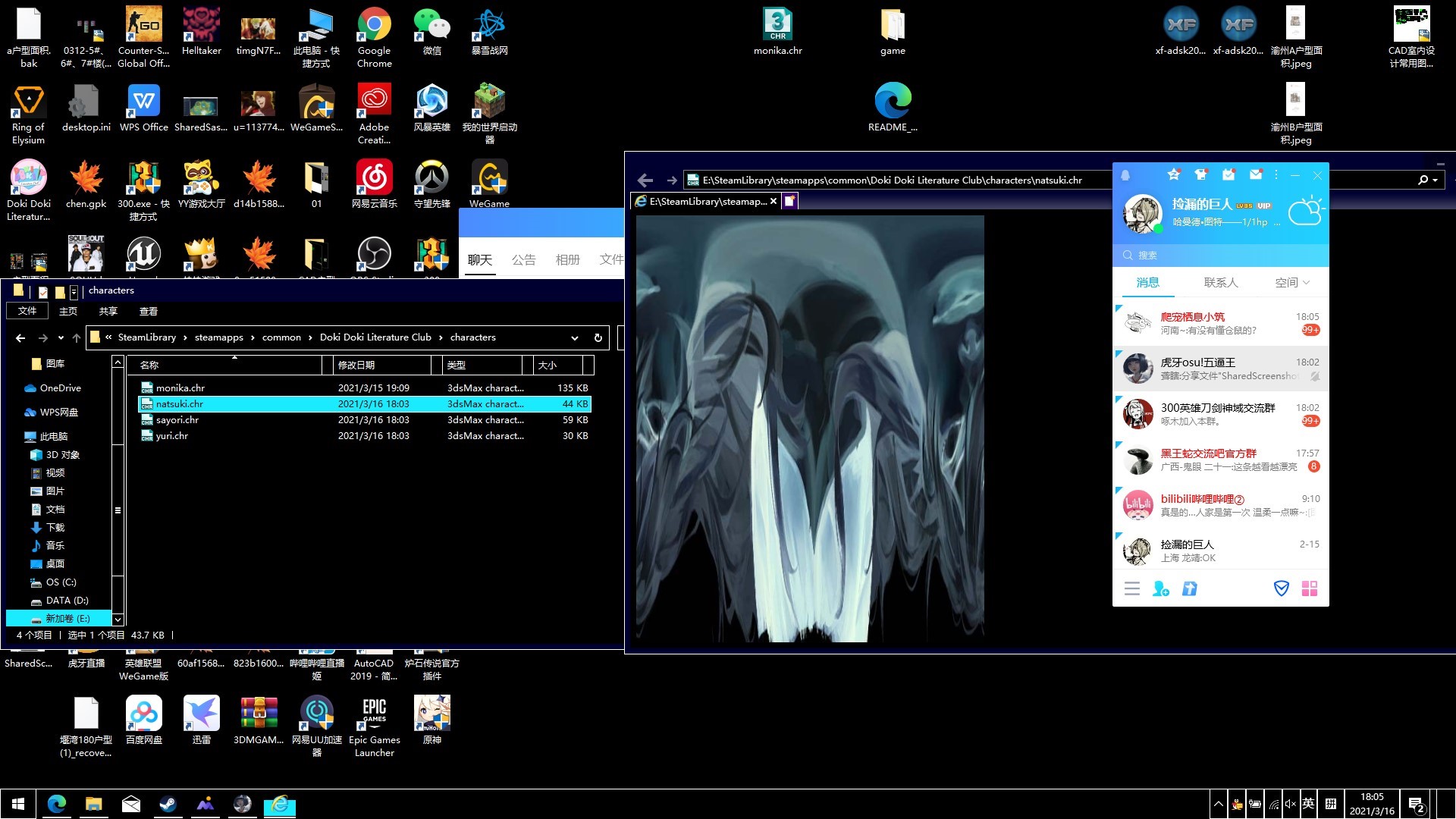Open recent locations dropdown in Explorer

click(x=61, y=338)
